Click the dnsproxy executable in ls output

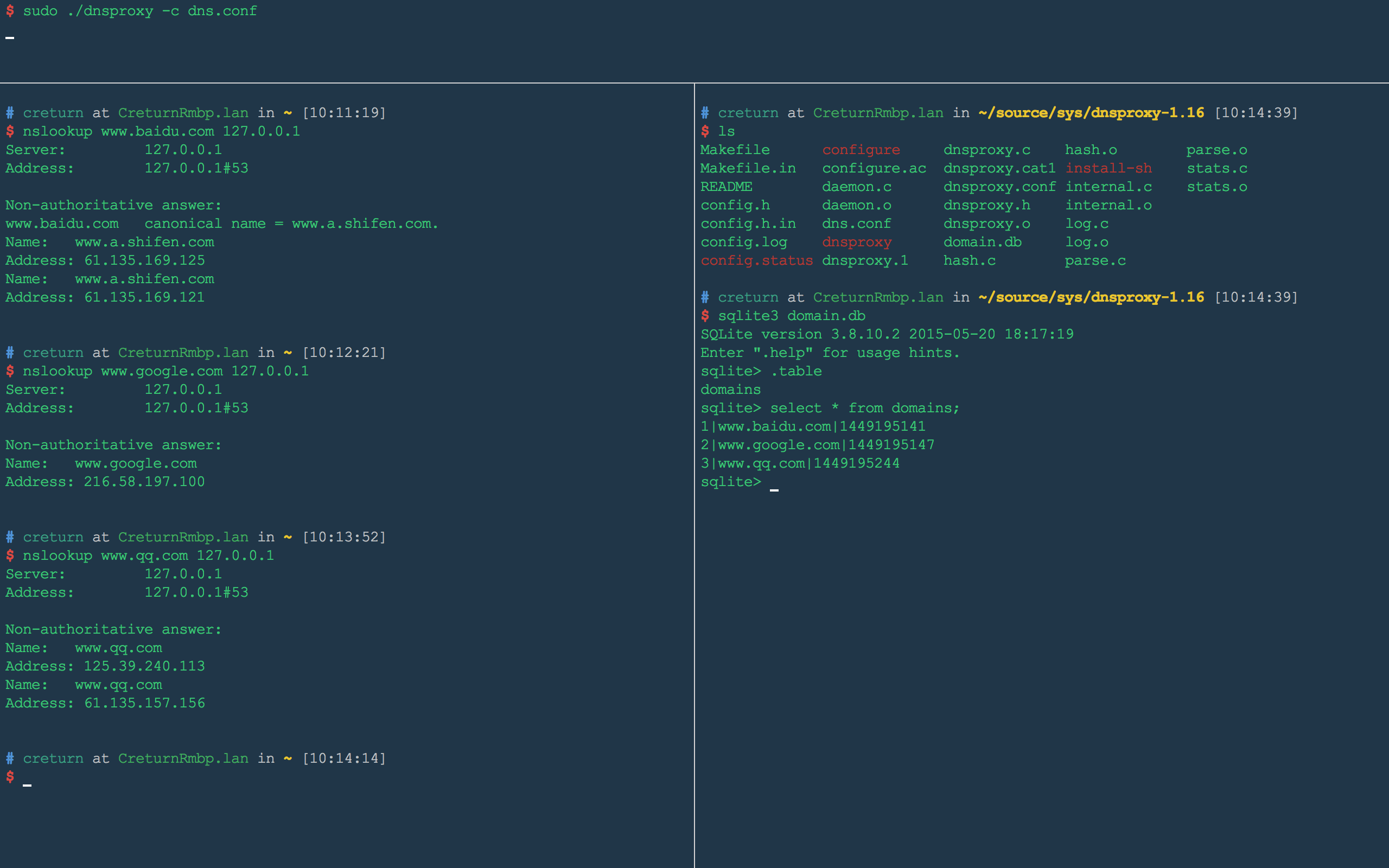(x=856, y=242)
